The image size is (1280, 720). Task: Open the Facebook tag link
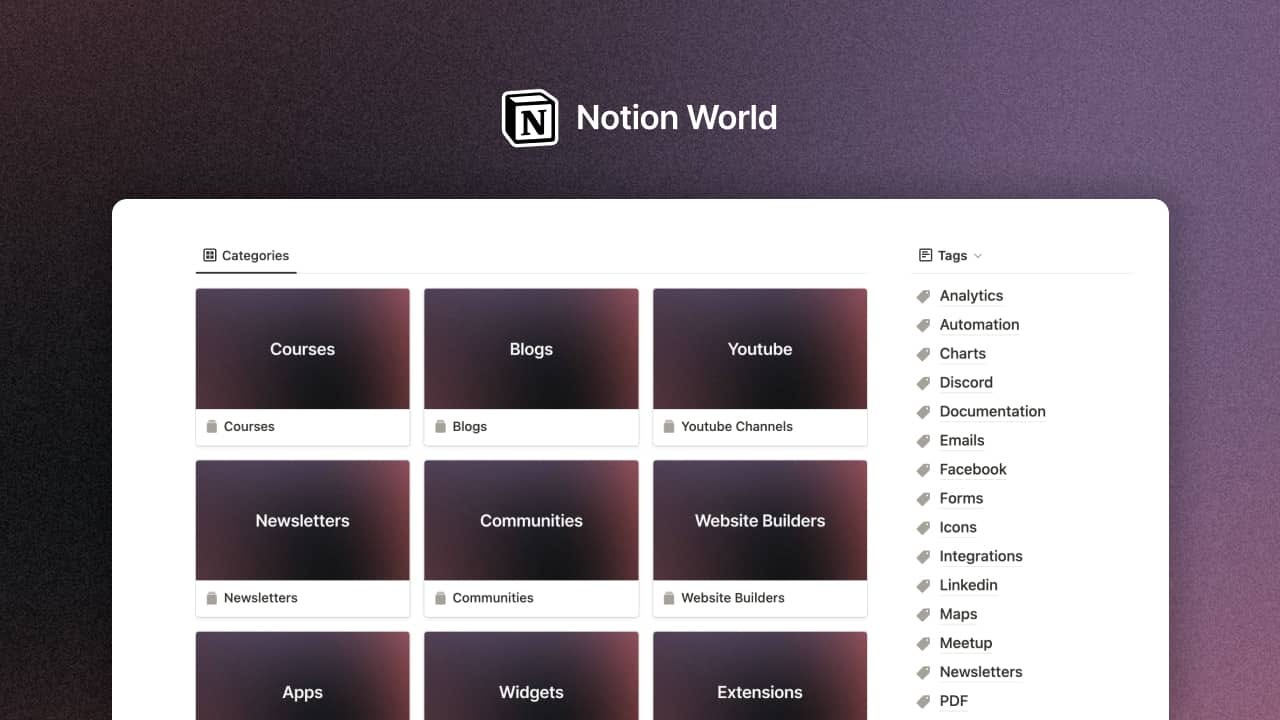pyautogui.click(x=973, y=470)
